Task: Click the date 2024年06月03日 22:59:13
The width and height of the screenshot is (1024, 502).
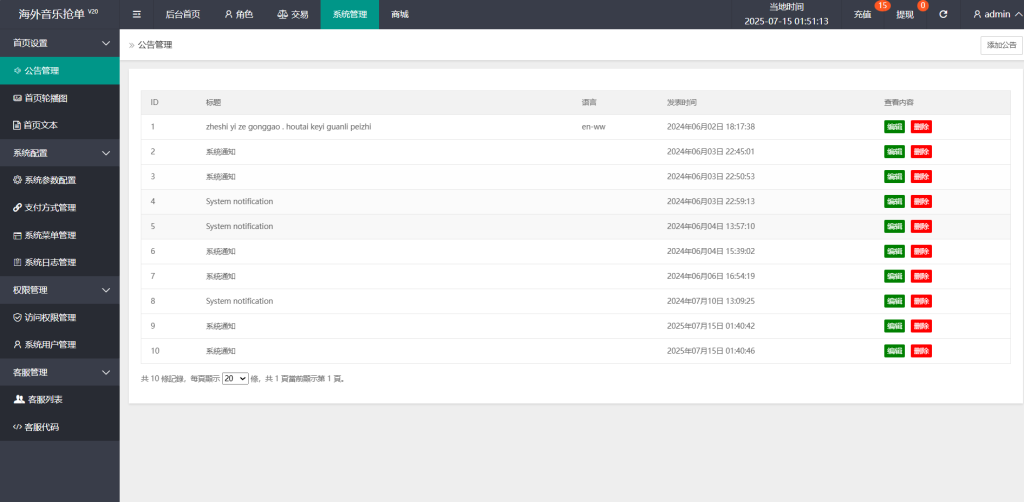Action: 711,202
